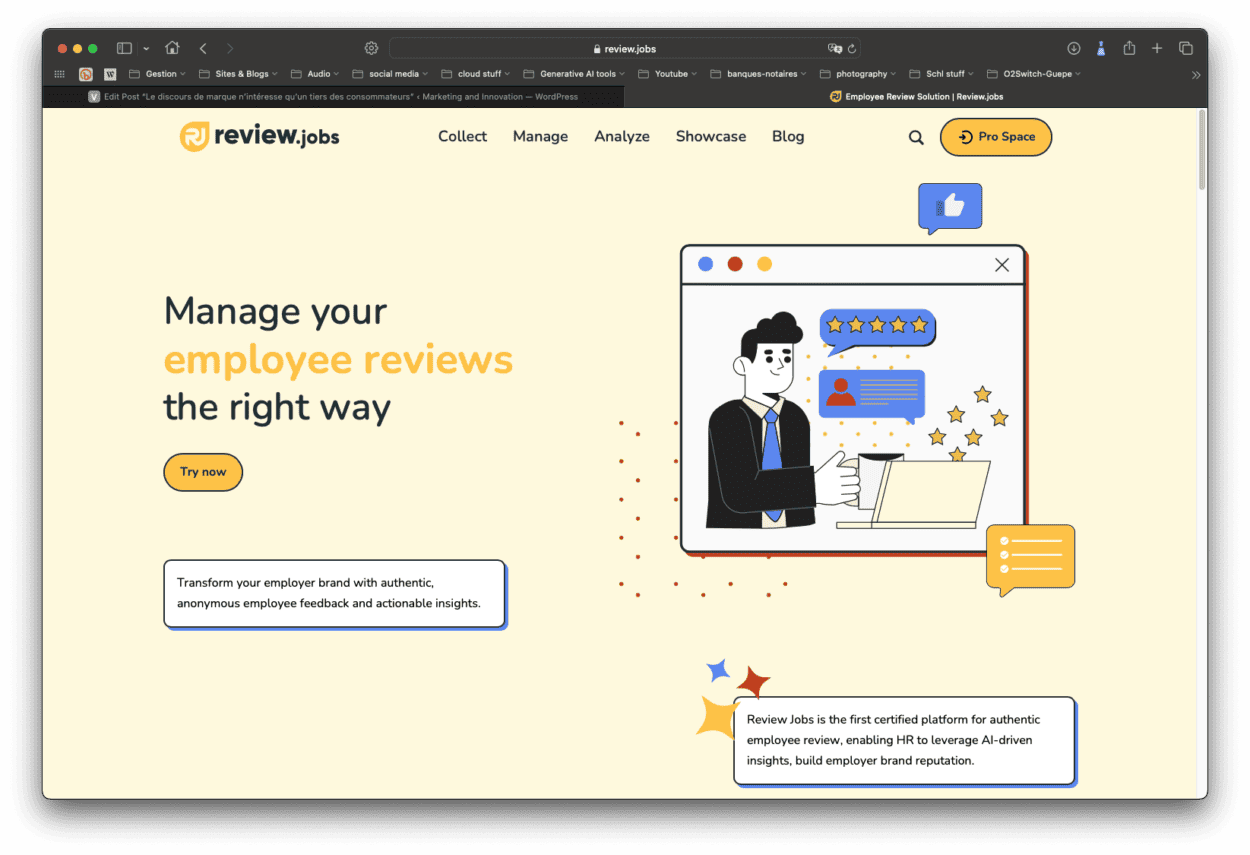Viewport: 1250px width, 855px height.
Task: Click the 'employee reviews' yellow heading
Action: click(x=338, y=360)
